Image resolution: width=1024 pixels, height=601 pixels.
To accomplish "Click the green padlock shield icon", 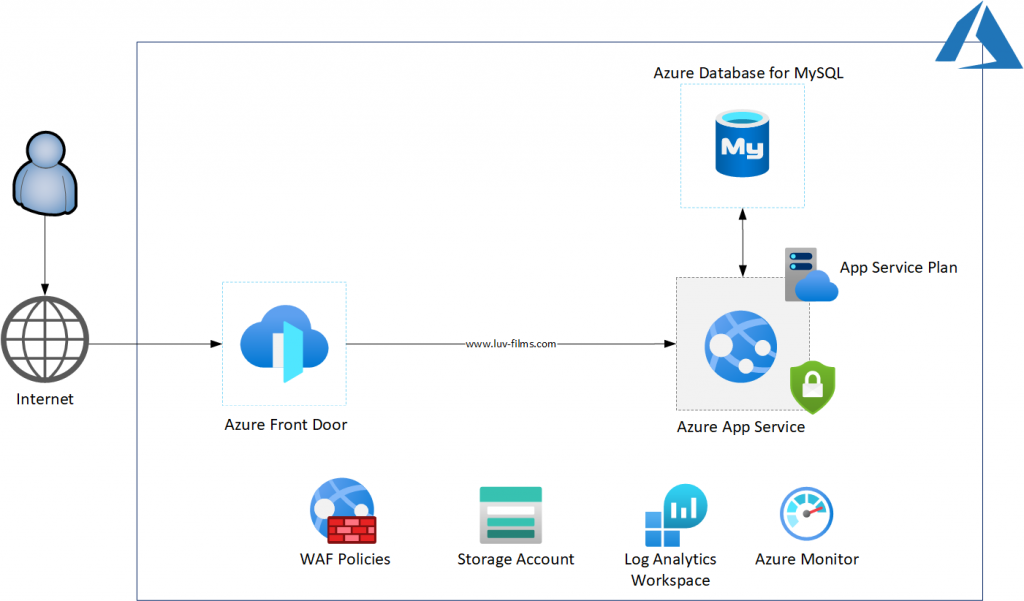I will pos(812,388).
